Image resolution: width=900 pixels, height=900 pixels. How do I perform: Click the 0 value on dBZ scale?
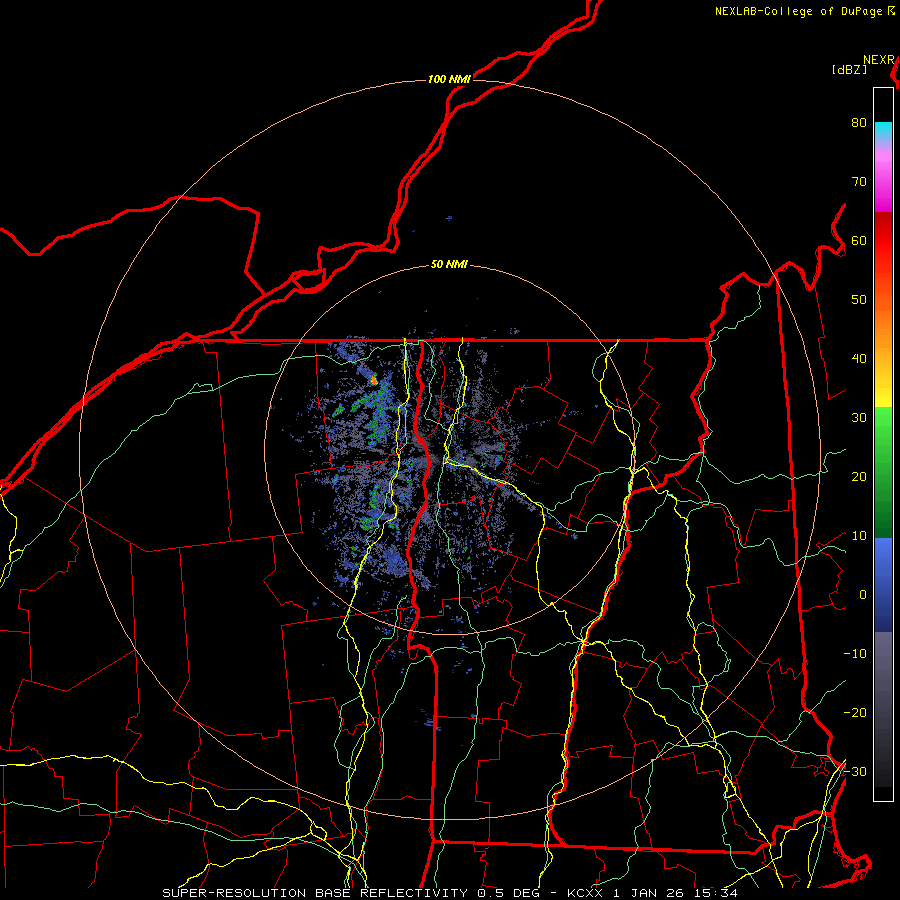863,595
